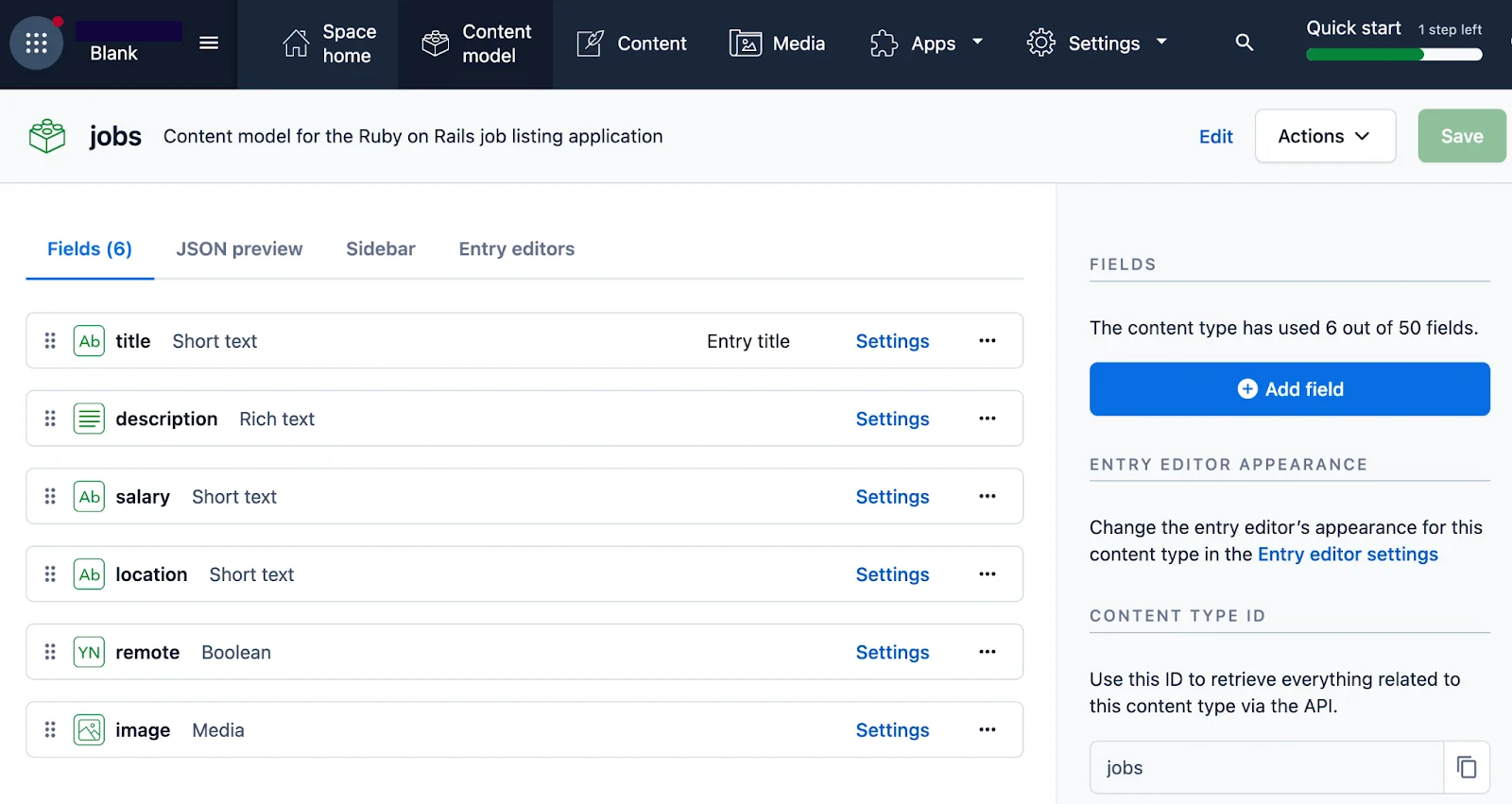Click the Media type label of image
1512x804 pixels.
point(218,730)
